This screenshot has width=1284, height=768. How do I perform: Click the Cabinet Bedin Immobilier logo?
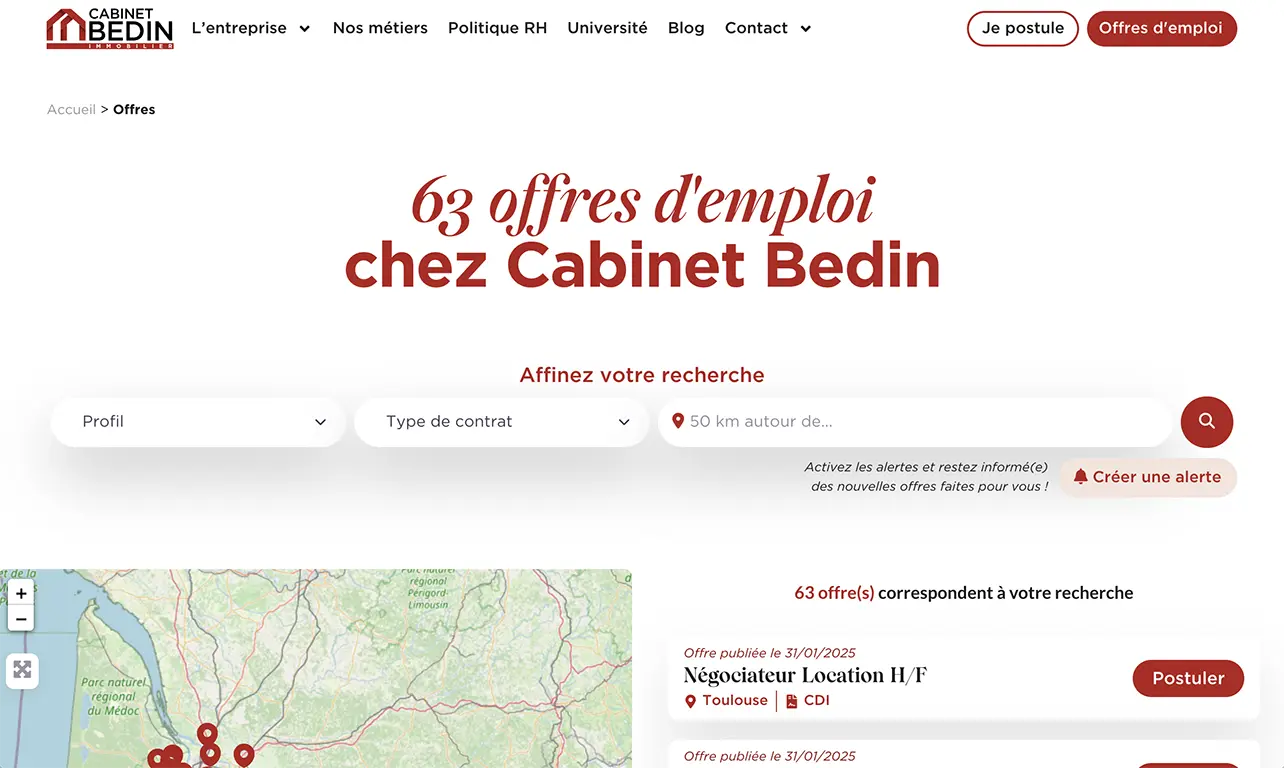[110, 28]
